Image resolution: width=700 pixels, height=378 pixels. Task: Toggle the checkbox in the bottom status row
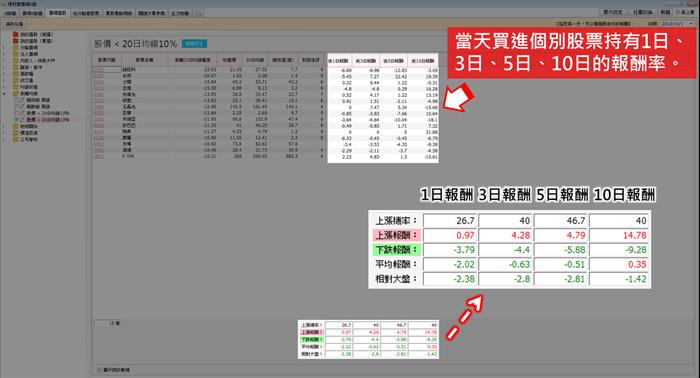pyautogui.click(x=99, y=370)
